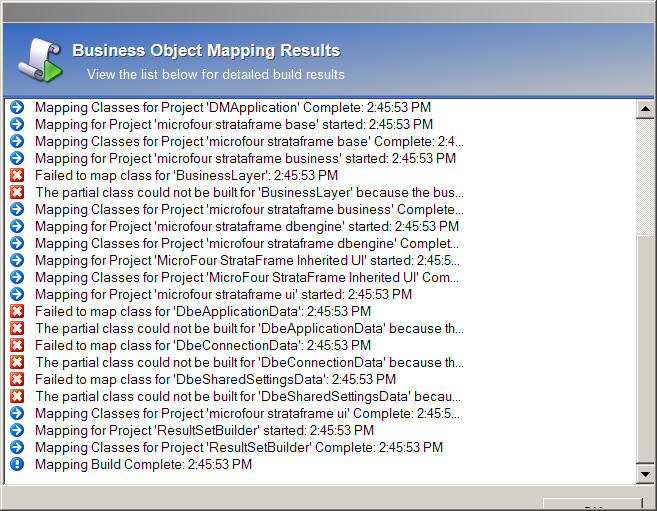Screen dimensions: 657x511
Task: Click the scrollbar down arrow button
Action: pos(645,474)
